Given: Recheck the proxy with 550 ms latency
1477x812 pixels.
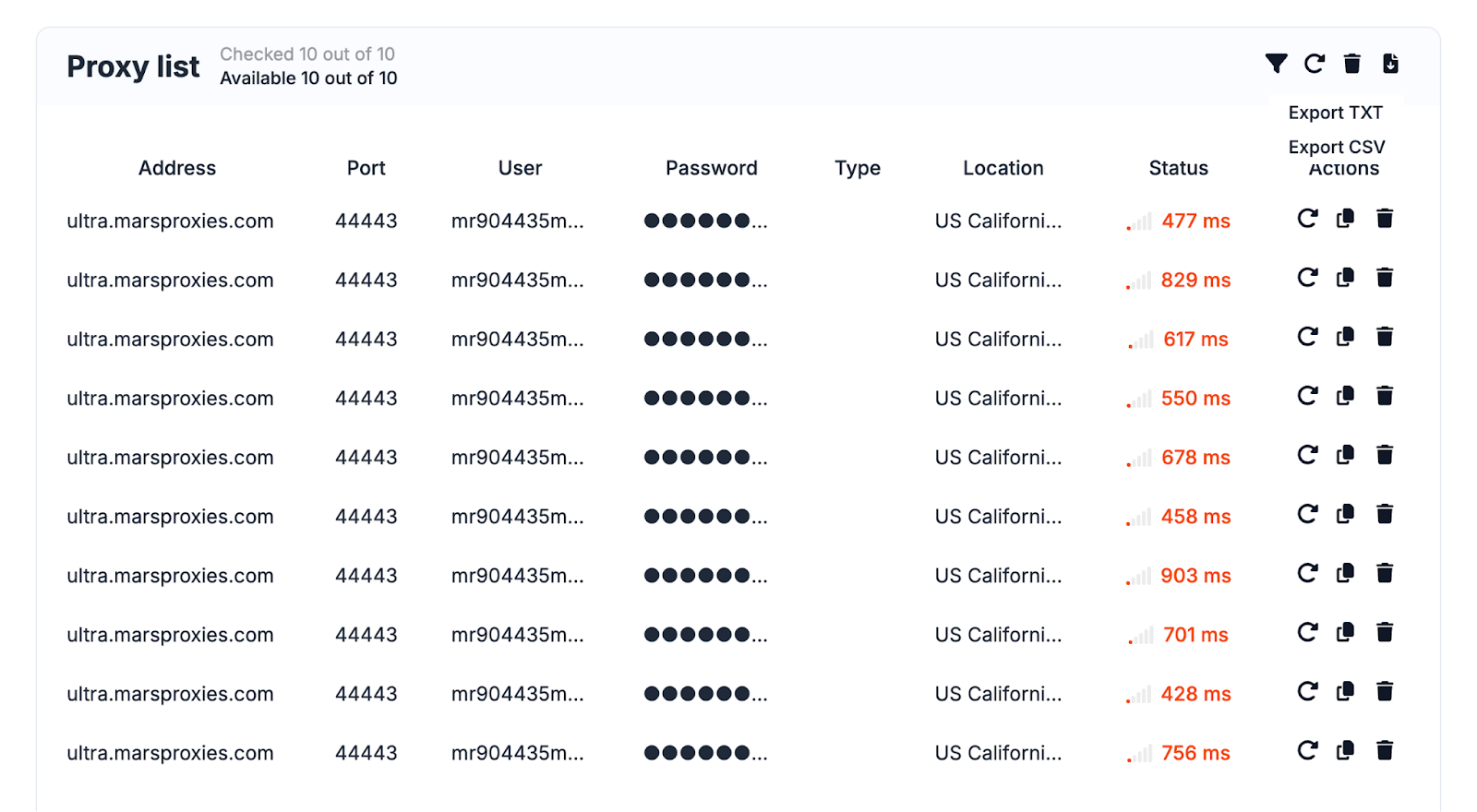Looking at the screenshot, I should tap(1307, 396).
